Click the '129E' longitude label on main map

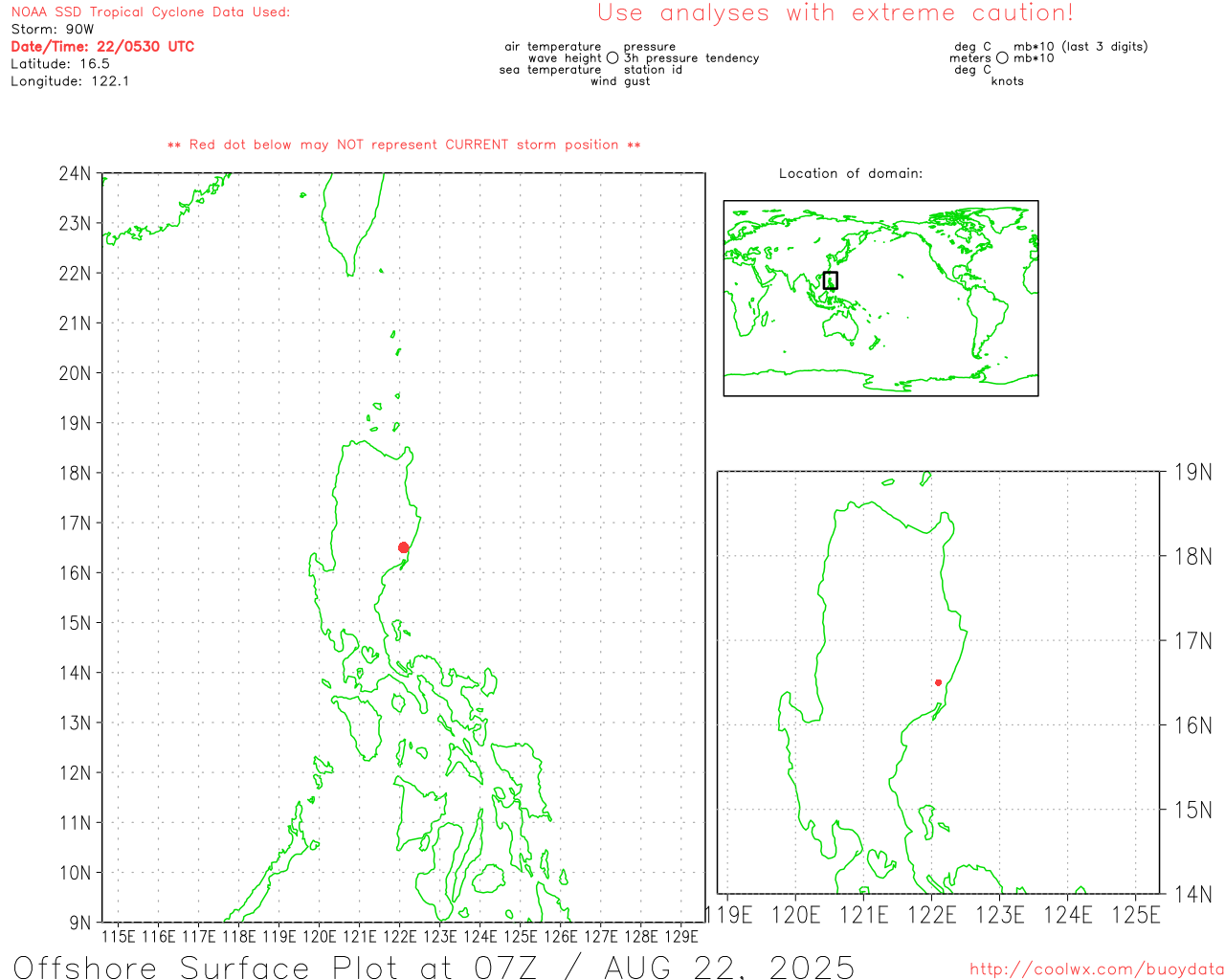tap(680, 937)
